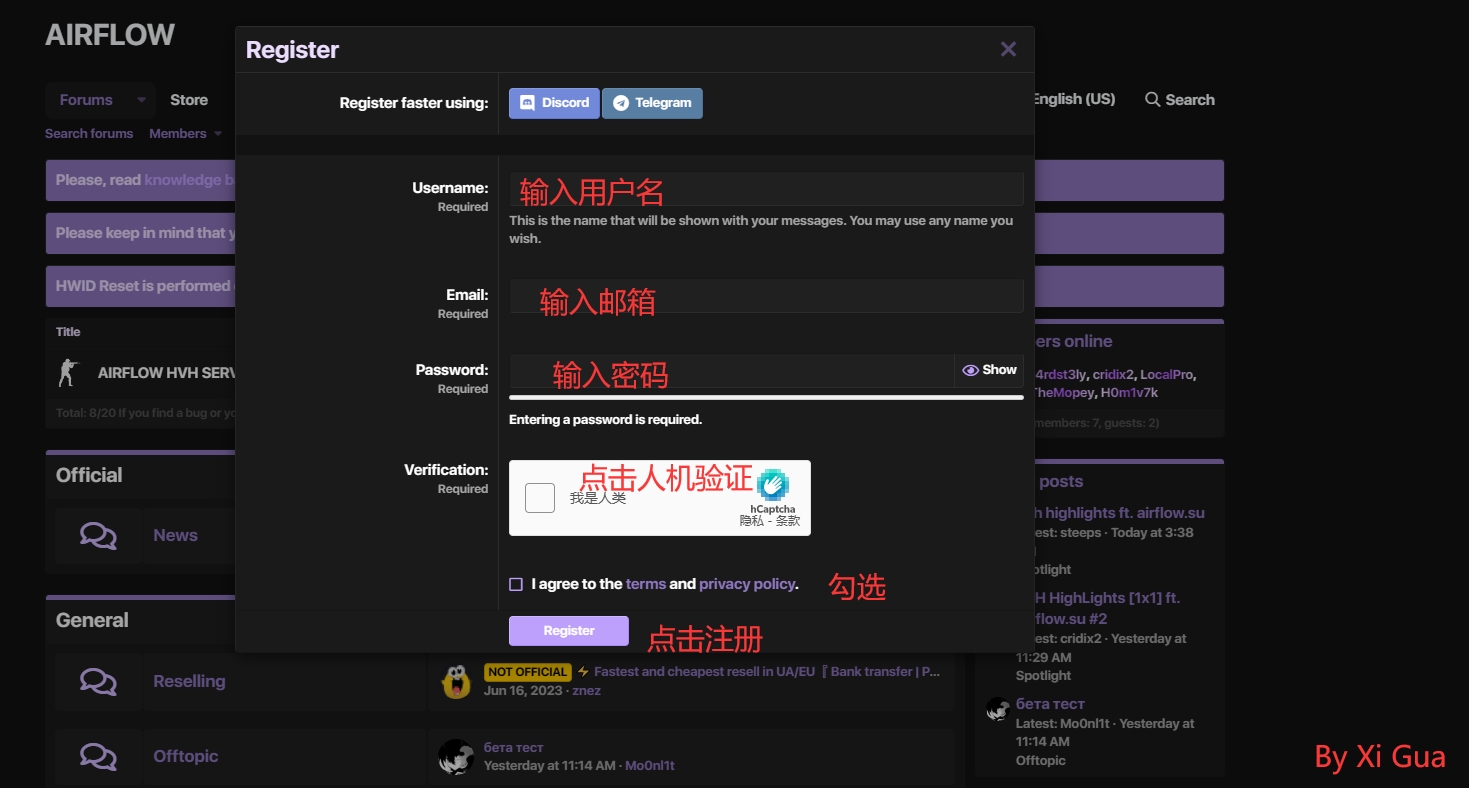Close the Register dialog with X
The height and width of the screenshot is (788, 1469).
[1008, 49]
